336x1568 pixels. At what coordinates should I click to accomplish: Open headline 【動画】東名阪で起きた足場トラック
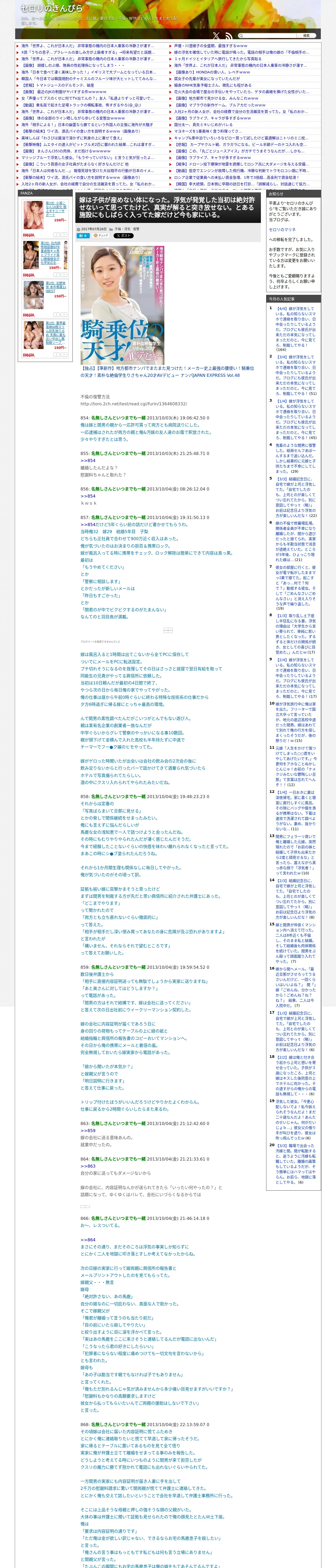(81, 105)
